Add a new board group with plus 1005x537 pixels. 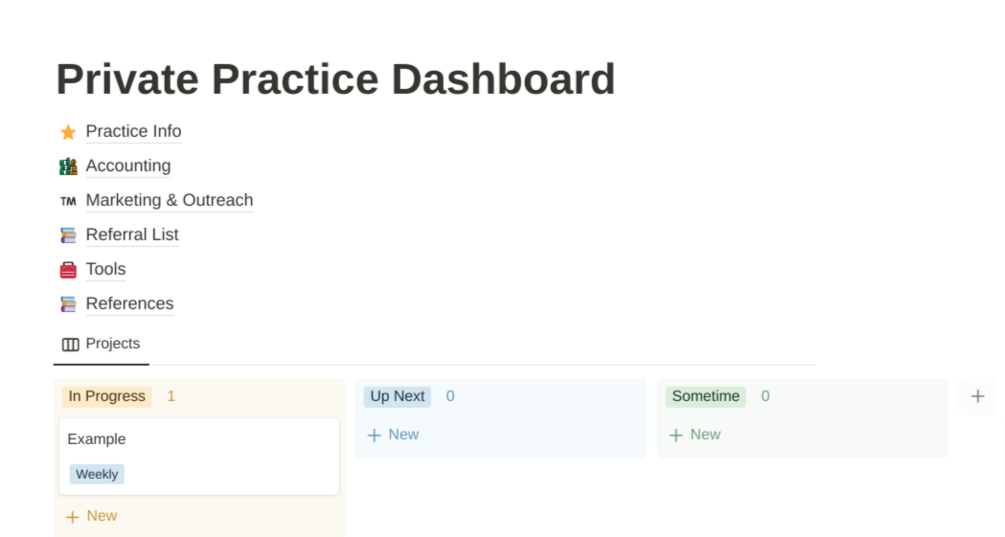click(x=977, y=396)
